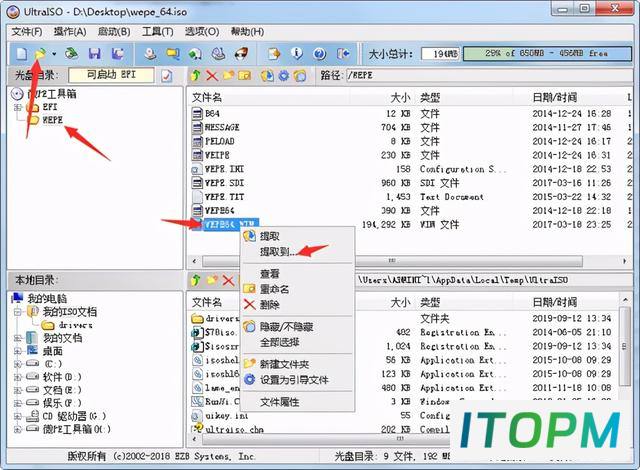Click the New folder icon in image pane

point(229,75)
